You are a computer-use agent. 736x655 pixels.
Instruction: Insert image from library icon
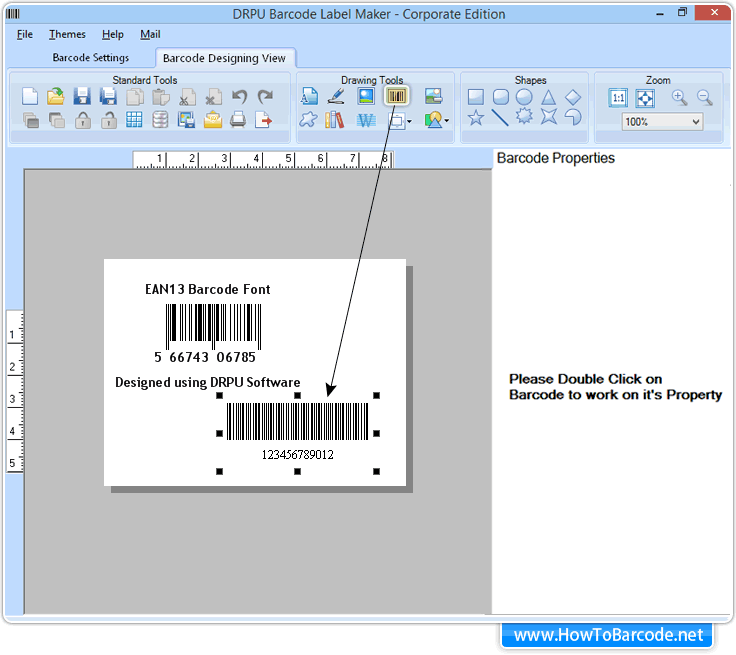[433, 96]
